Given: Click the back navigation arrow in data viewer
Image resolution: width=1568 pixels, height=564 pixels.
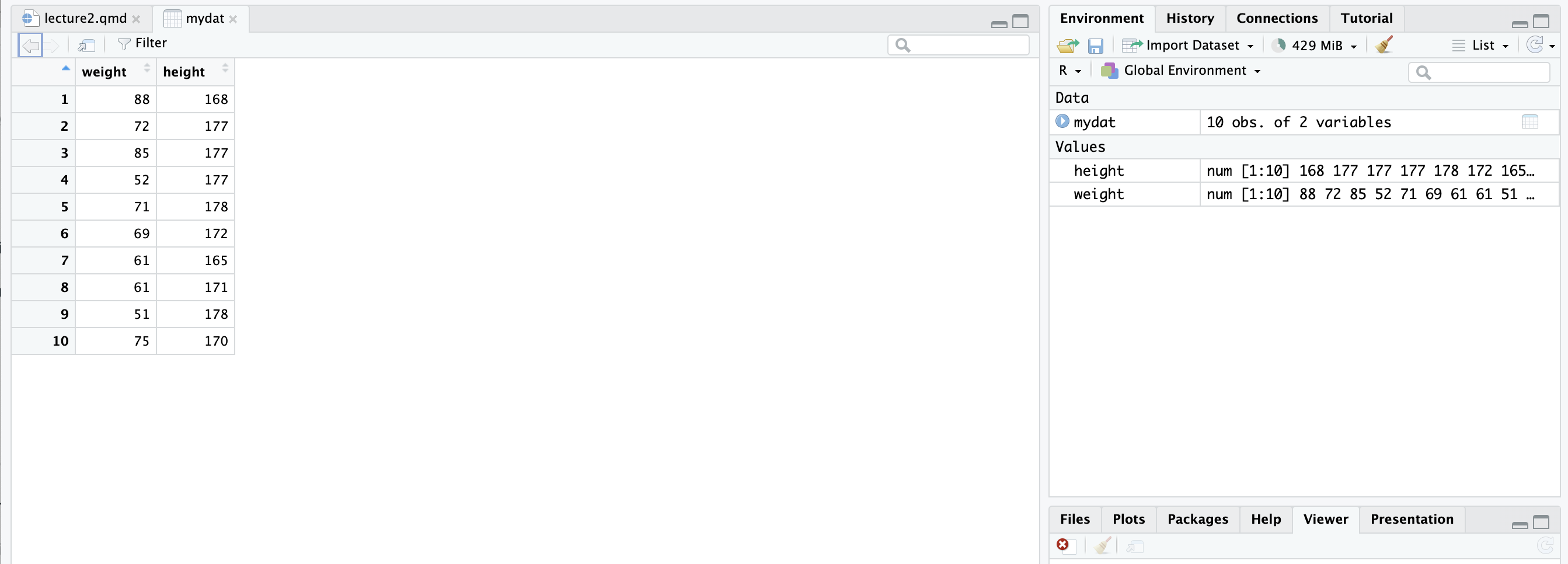Looking at the screenshot, I should tap(30, 45).
